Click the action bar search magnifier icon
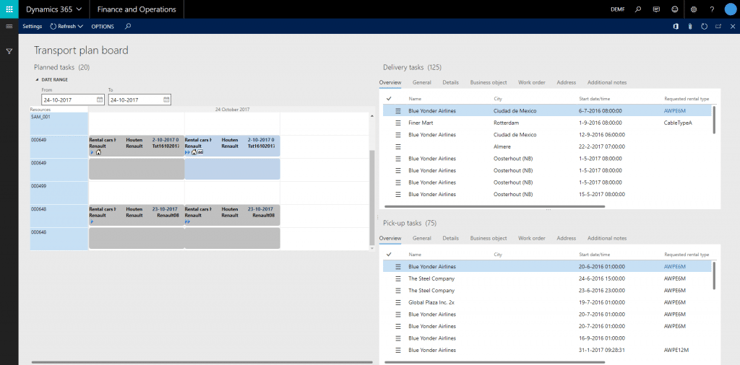The height and width of the screenshot is (365, 740). [x=127, y=26]
